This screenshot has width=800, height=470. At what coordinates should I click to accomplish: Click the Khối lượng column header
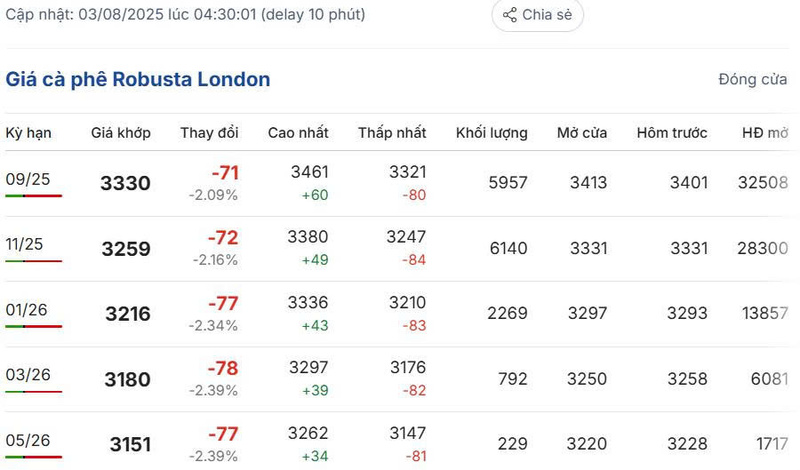click(492, 133)
